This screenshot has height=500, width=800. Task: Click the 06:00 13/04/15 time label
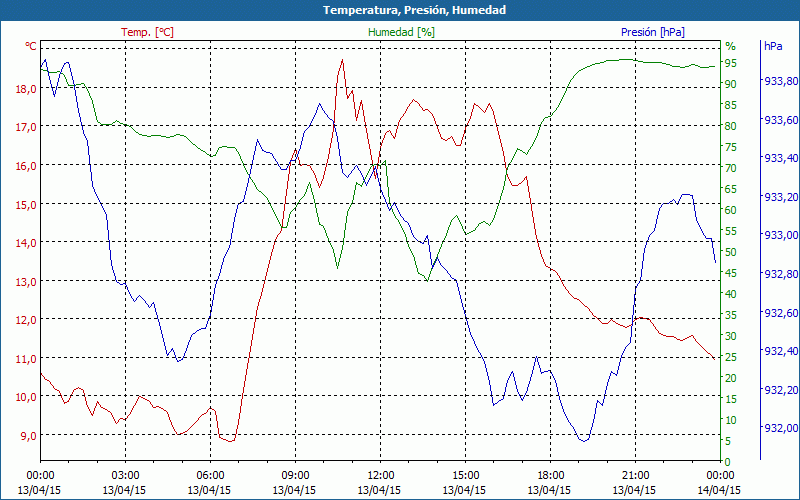(210, 483)
